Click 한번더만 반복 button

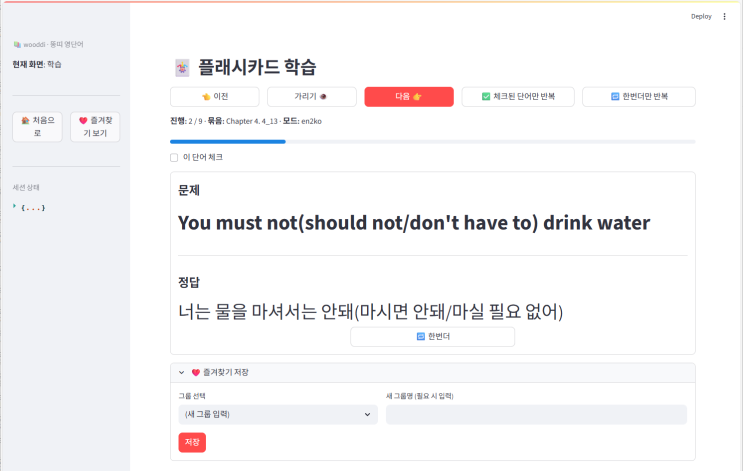(639, 97)
